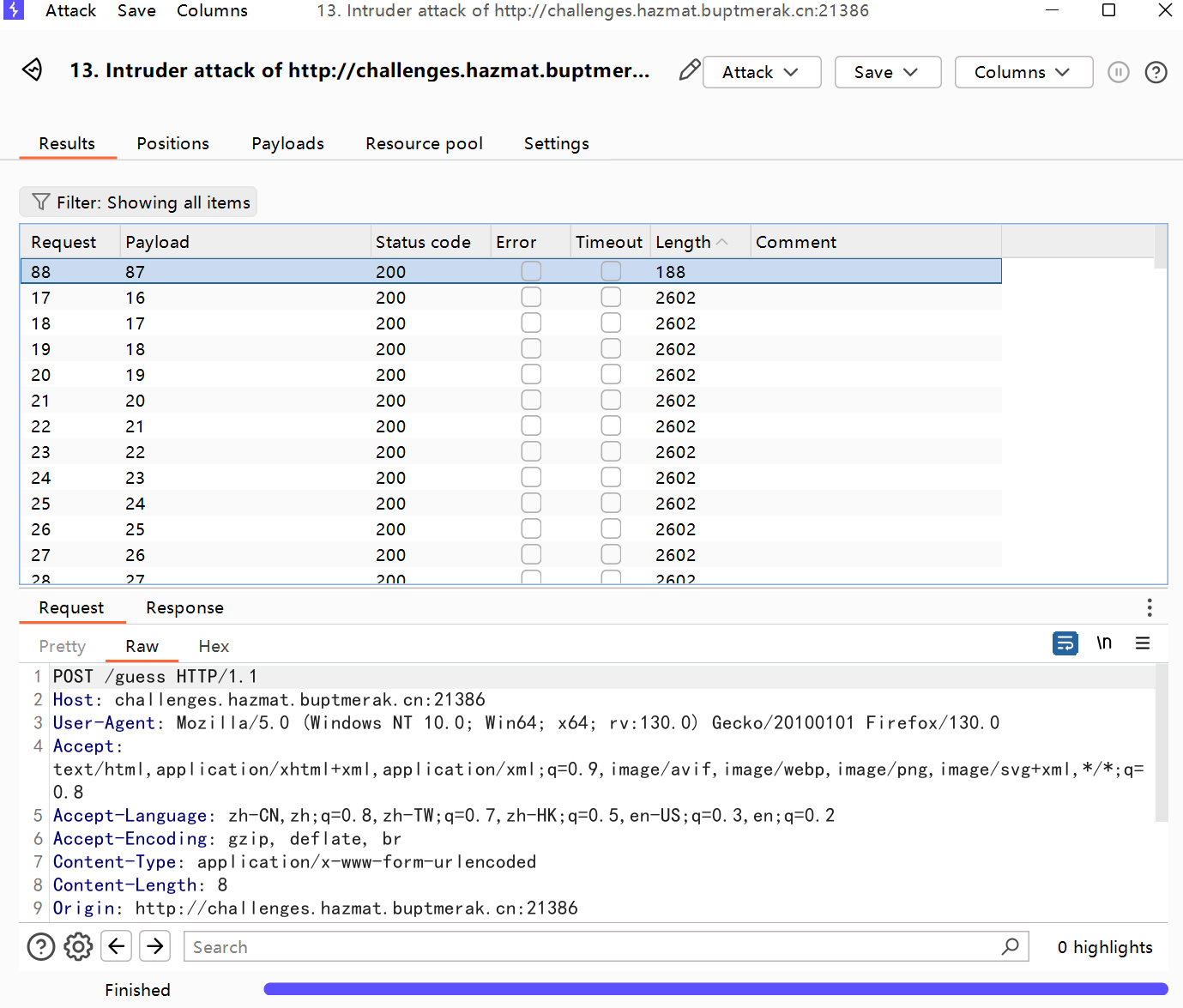Image resolution: width=1183 pixels, height=1008 pixels.
Task: Sort by the Error column header
Action: 529,242
